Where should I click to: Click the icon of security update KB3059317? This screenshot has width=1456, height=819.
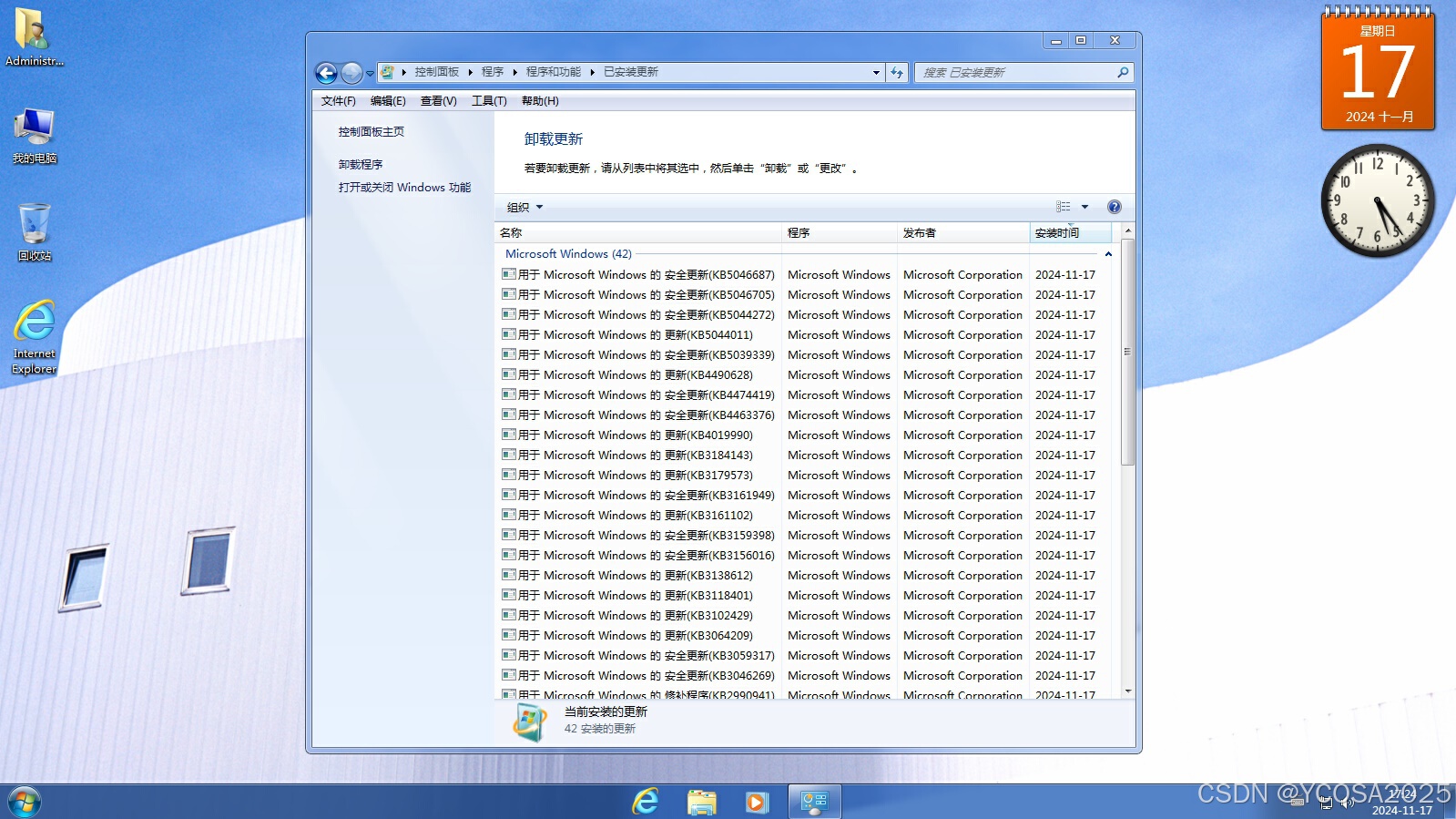pyautogui.click(x=509, y=655)
